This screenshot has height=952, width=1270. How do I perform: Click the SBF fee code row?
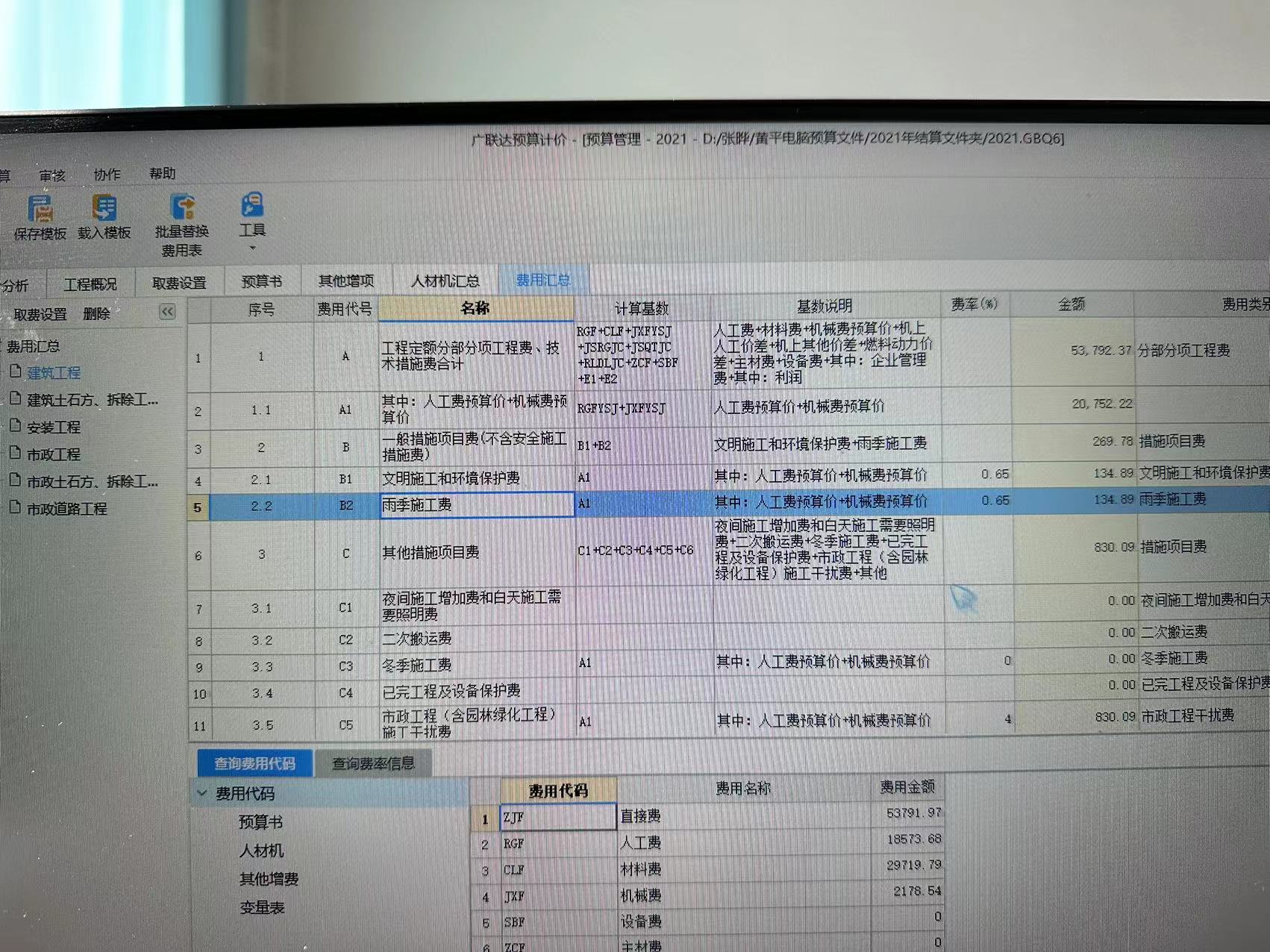pyautogui.click(x=558, y=922)
